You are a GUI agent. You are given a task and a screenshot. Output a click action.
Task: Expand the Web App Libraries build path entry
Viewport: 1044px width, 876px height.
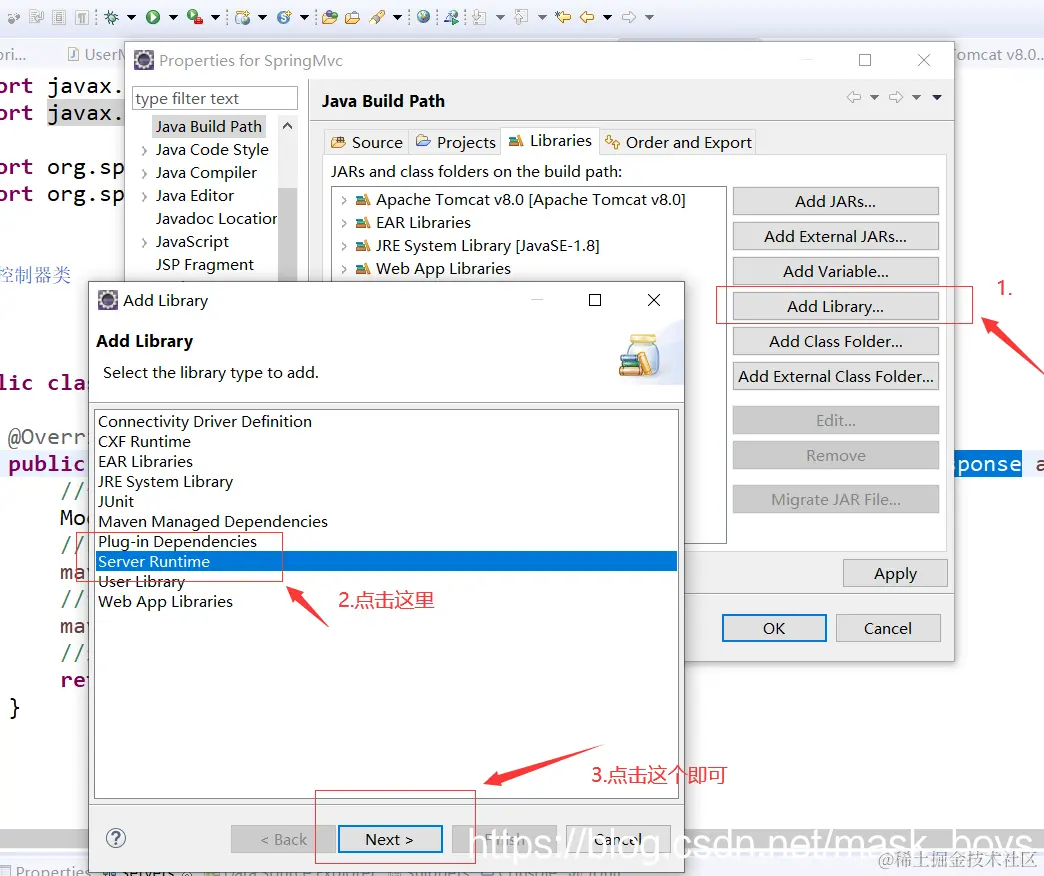coord(344,269)
